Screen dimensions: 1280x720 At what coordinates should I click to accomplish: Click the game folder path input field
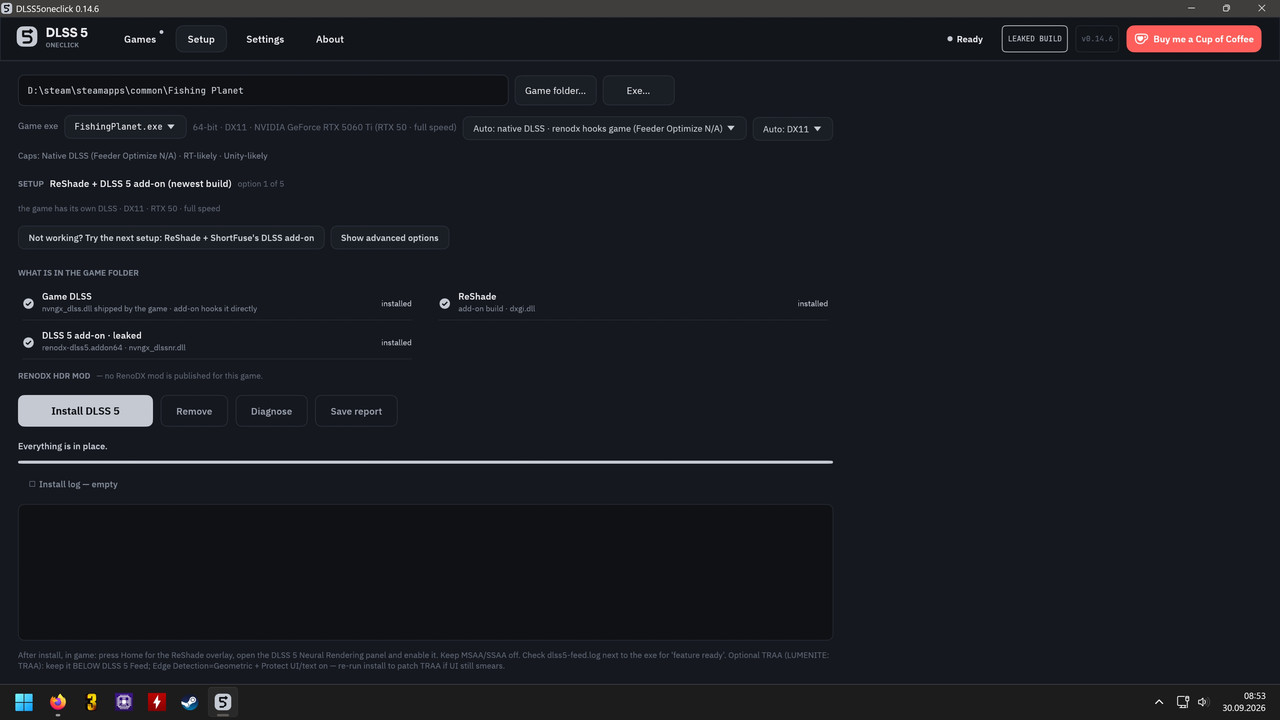click(x=263, y=90)
